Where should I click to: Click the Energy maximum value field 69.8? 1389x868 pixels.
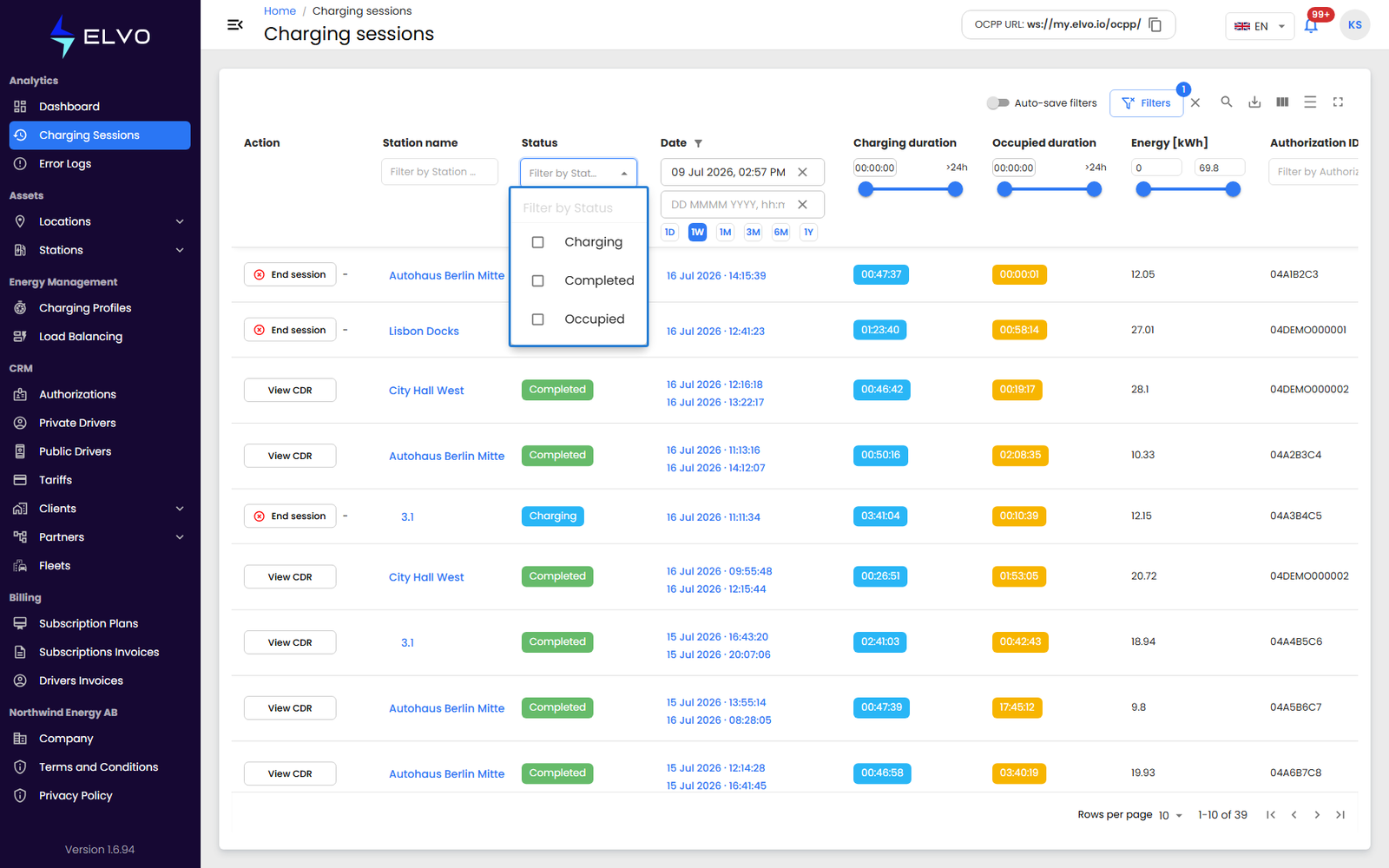(x=1219, y=168)
